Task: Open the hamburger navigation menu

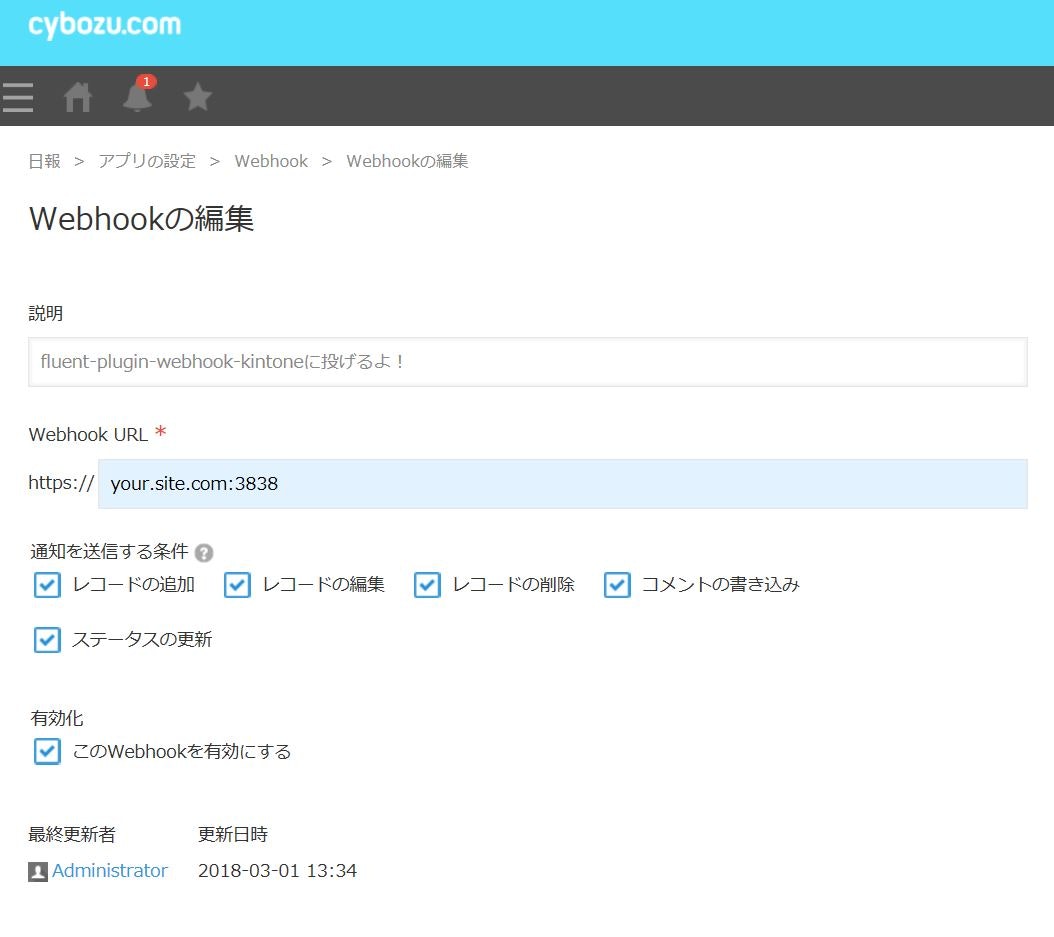Action: pos(18,96)
